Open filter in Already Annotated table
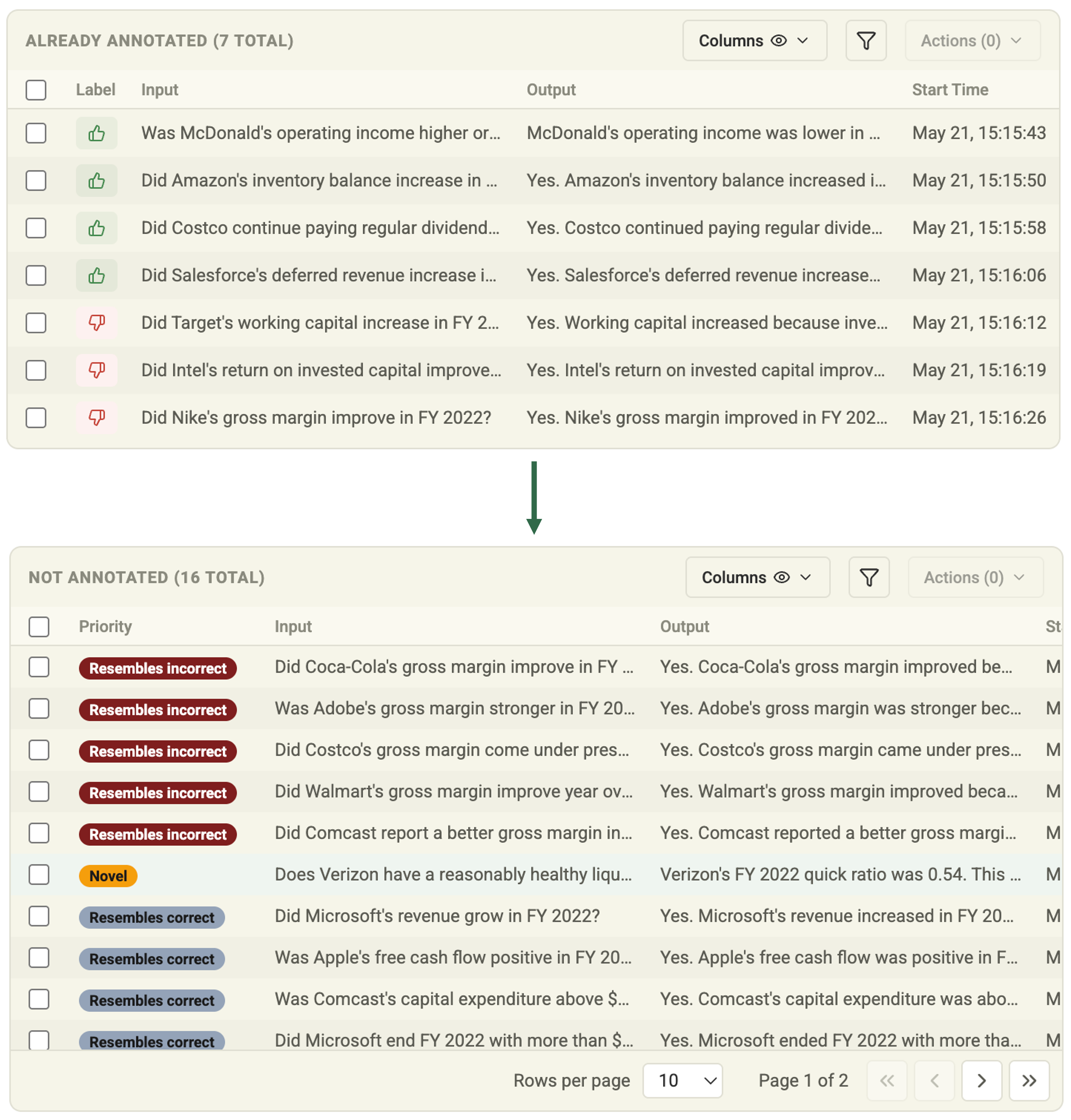 pyautogui.click(x=865, y=41)
